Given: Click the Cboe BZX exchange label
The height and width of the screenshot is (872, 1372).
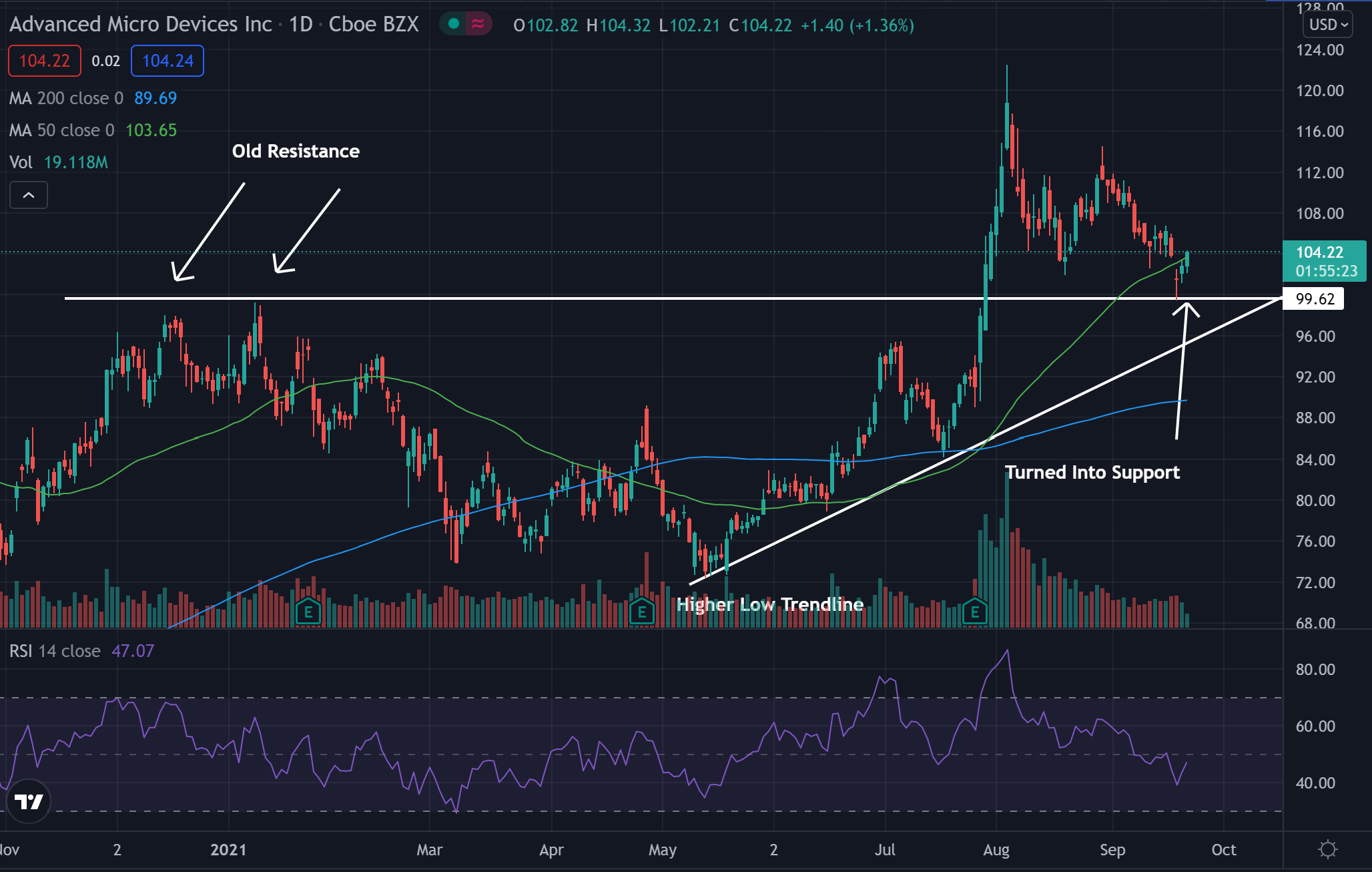Looking at the screenshot, I should coord(374,25).
